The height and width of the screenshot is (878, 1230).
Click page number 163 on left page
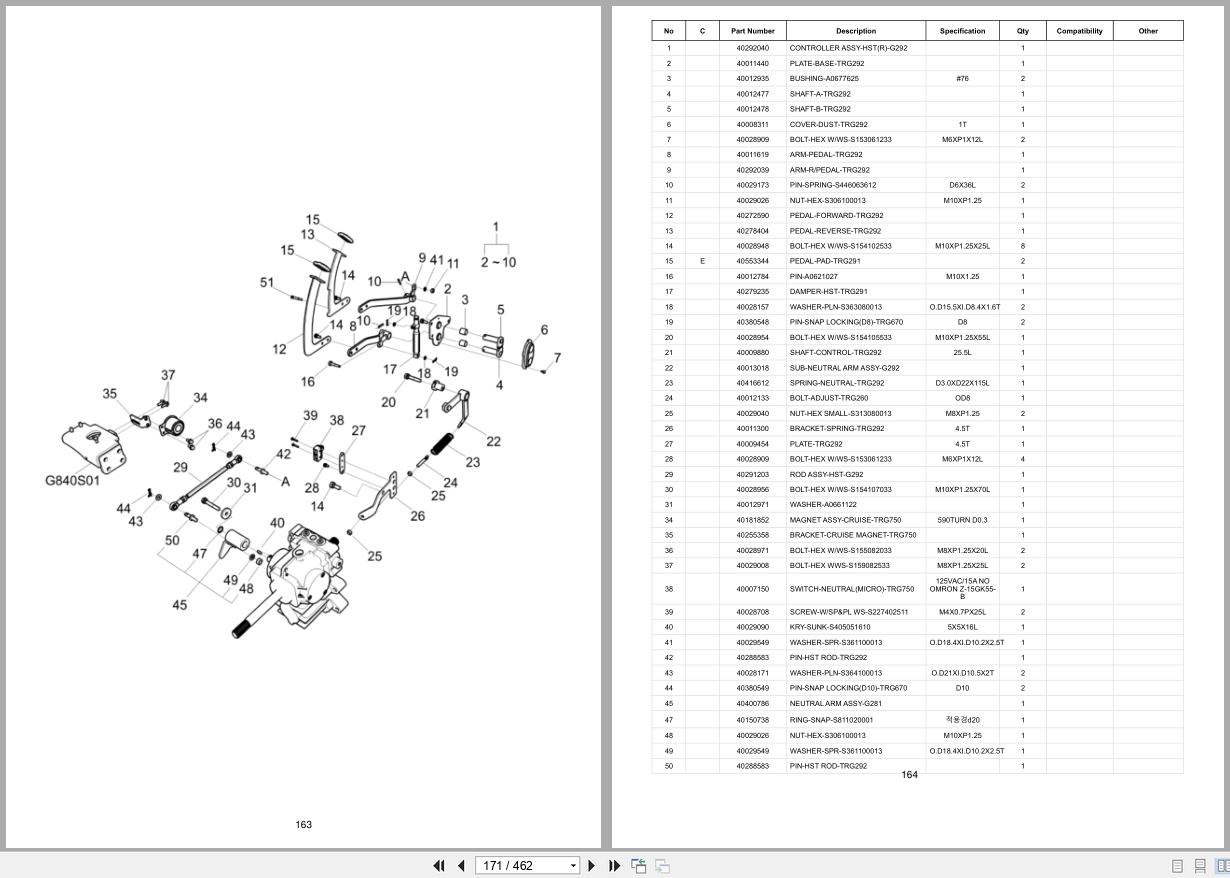coord(304,825)
